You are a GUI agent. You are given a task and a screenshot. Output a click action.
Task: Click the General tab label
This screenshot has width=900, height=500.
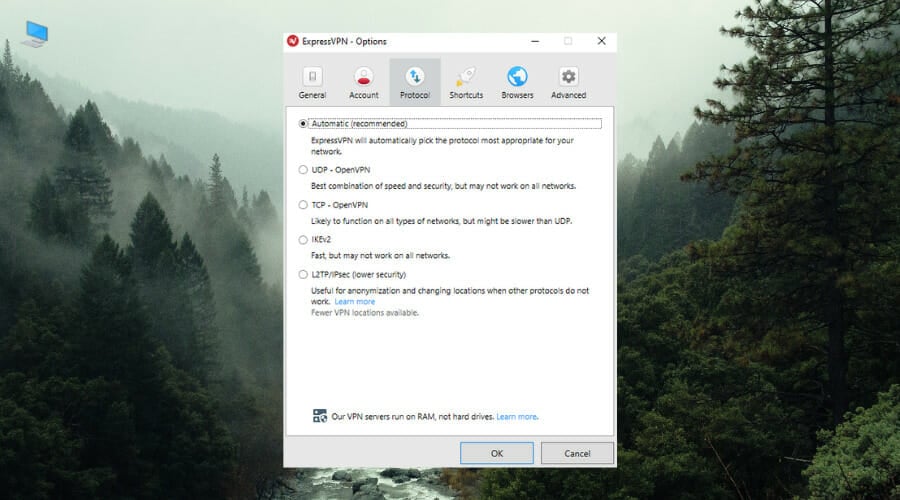click(312, 95)
